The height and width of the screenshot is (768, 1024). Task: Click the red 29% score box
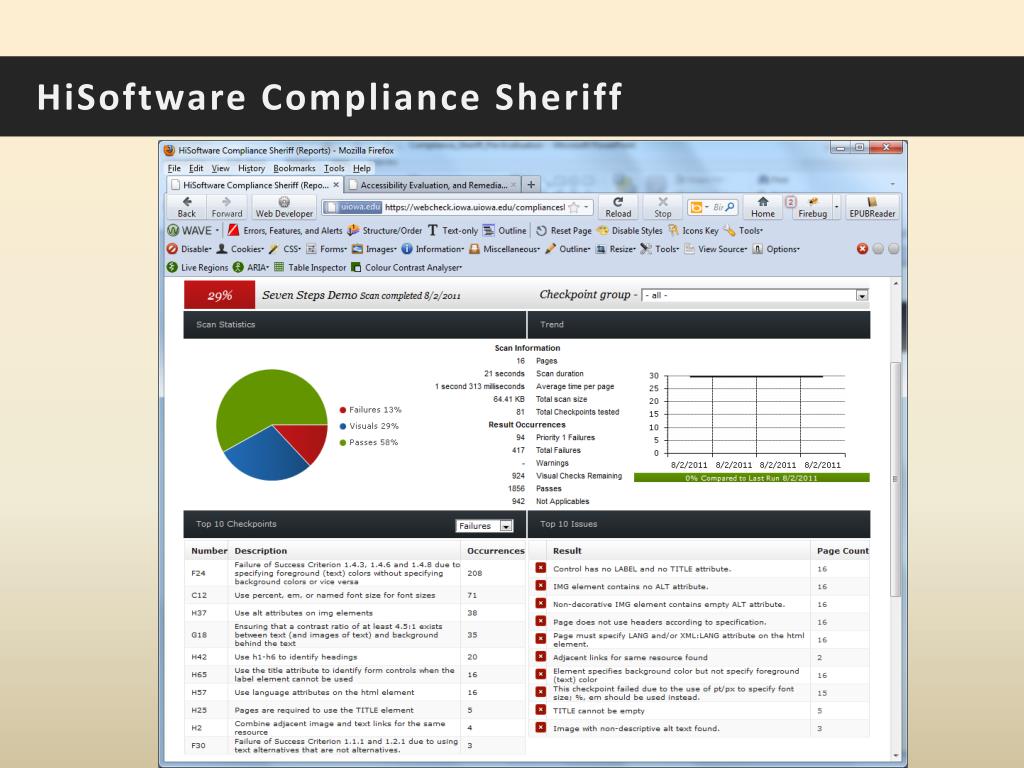pos(219,295)
